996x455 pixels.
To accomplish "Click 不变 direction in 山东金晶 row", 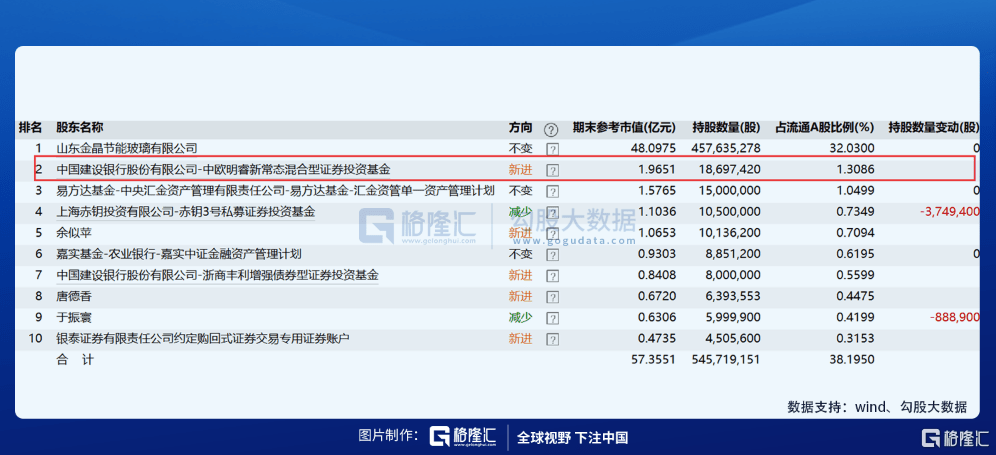I will point(520,148).
